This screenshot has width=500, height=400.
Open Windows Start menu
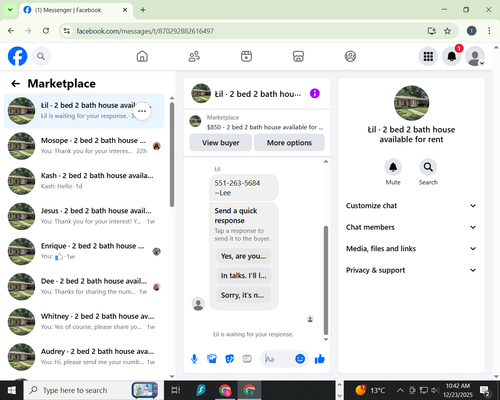click(12, 390)
